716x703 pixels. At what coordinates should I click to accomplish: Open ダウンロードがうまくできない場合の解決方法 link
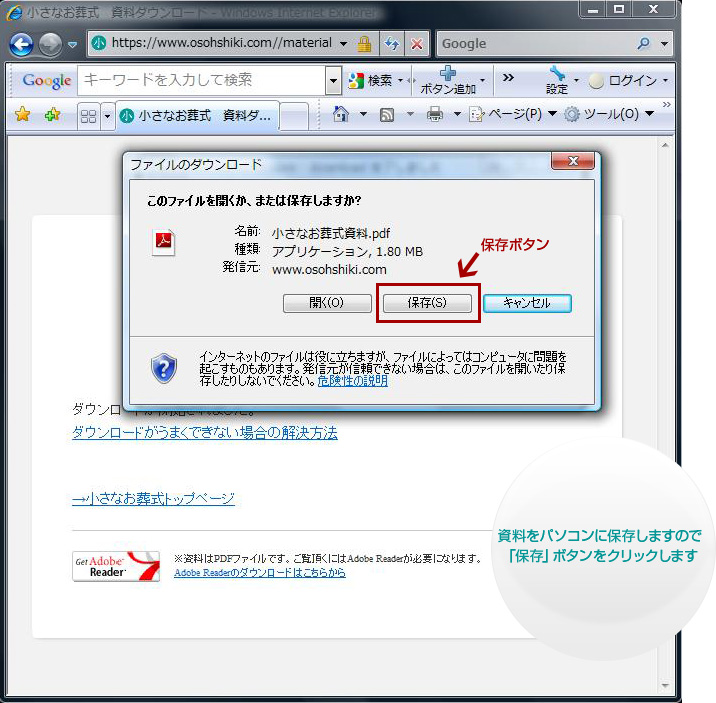205,432
